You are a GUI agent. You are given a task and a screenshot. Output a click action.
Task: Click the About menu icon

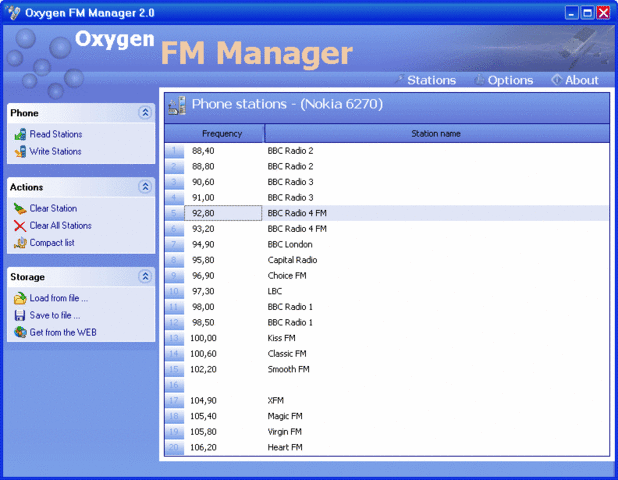click(x=556, y=80)
